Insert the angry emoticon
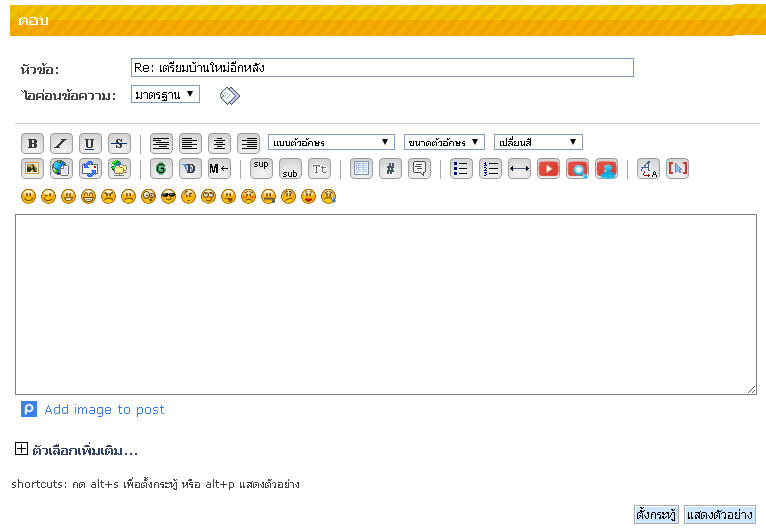The image size is (766, 530). pyautogui.click(x=108, y=196)
